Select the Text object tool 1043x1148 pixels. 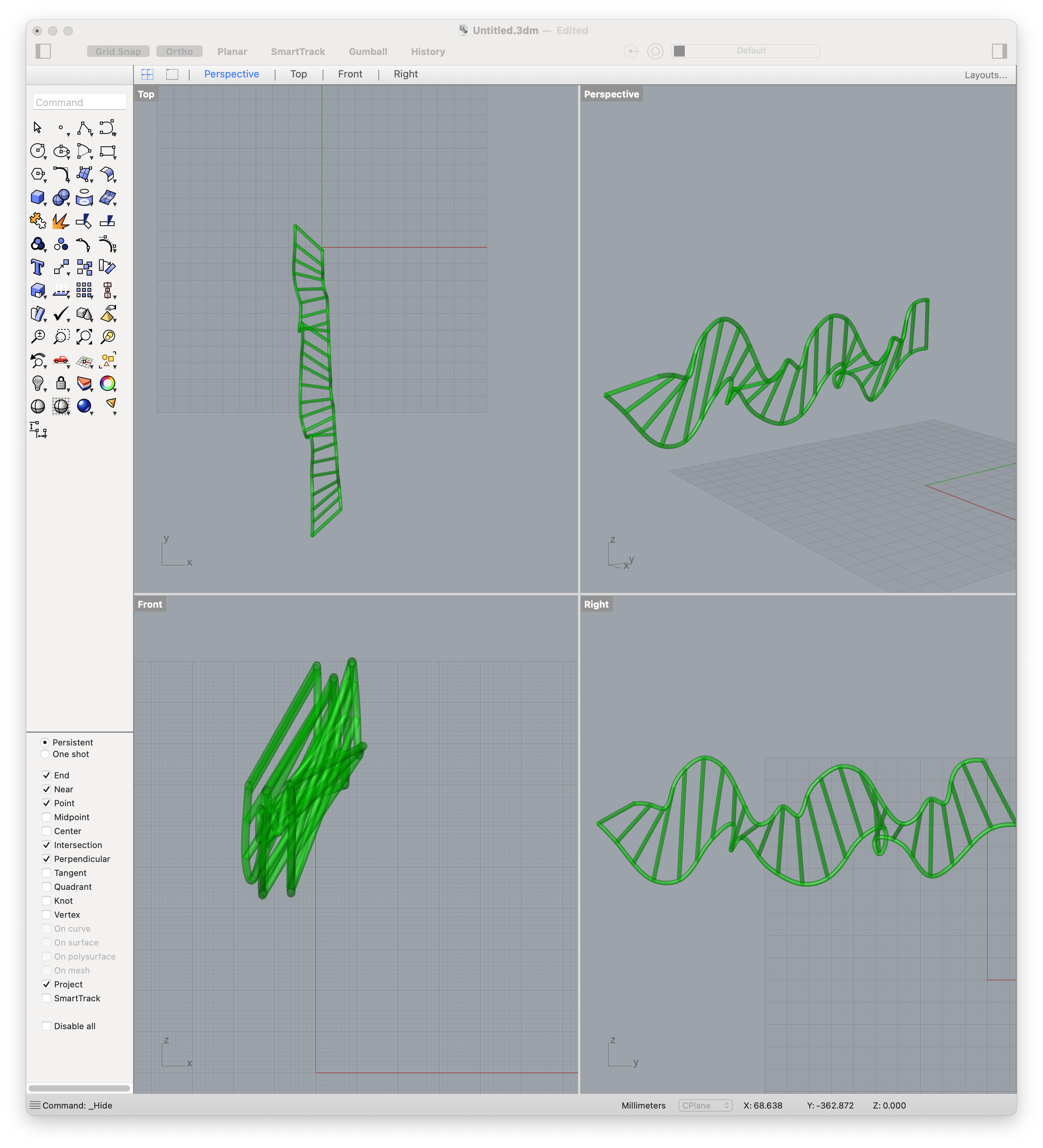click(x=38, y=267)
